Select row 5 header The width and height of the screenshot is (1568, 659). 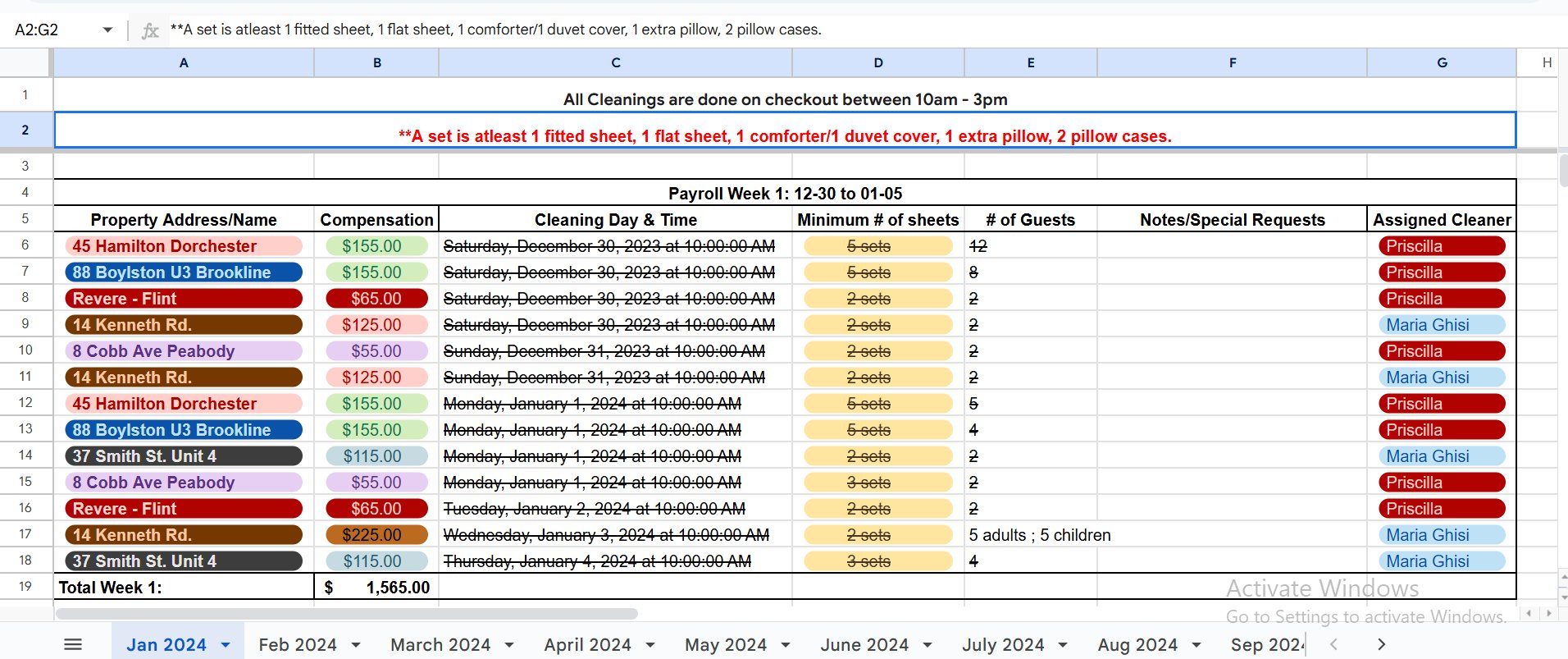pos(25,219)
